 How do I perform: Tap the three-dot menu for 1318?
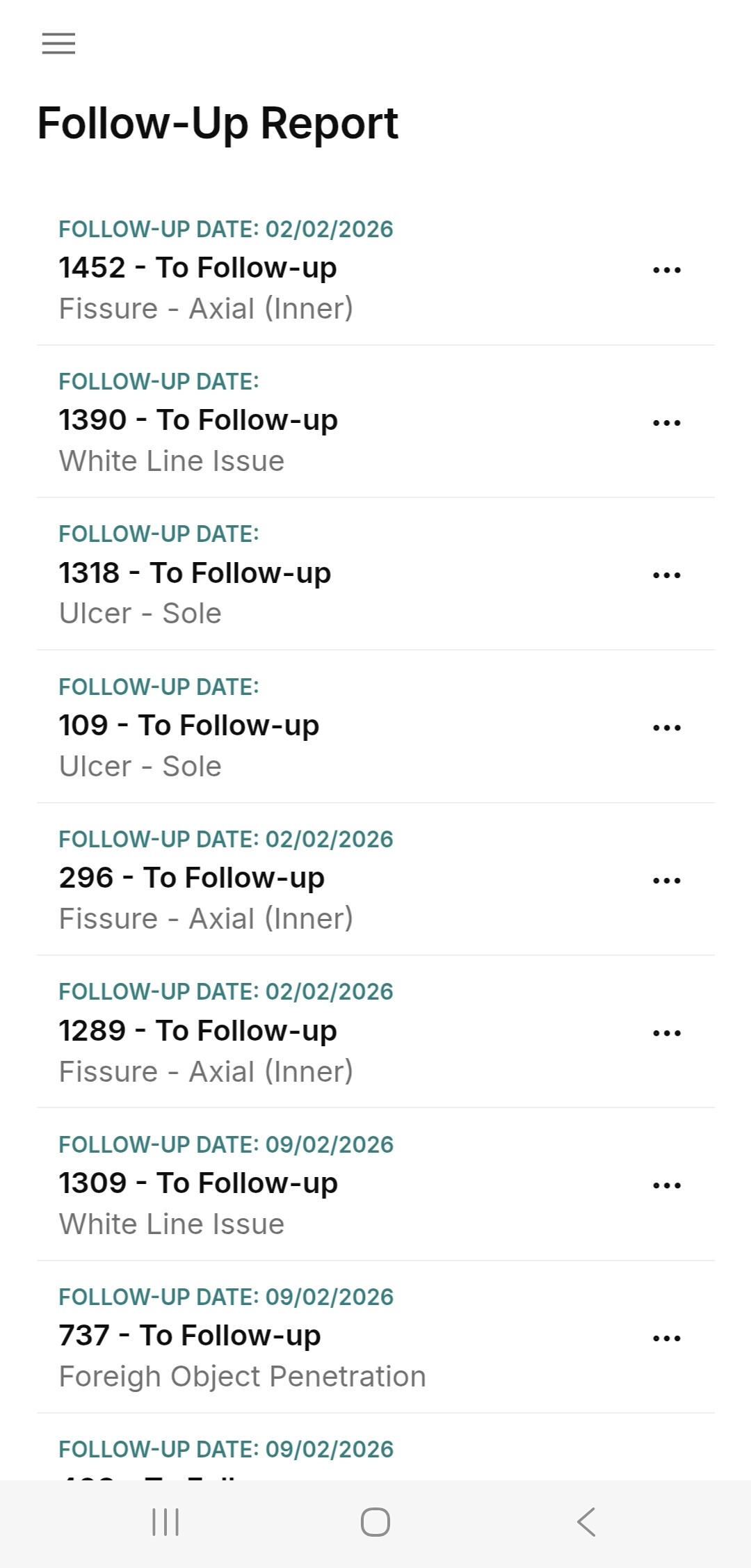666,575
